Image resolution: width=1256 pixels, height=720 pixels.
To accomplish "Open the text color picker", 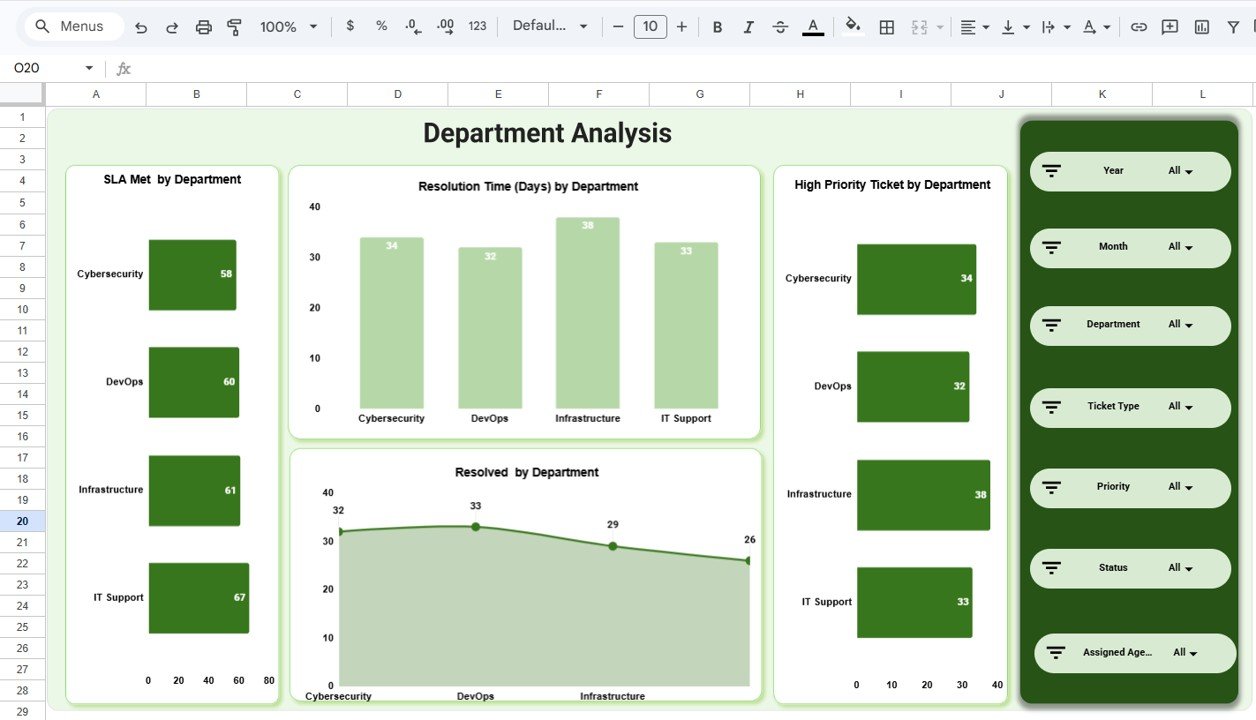I will pos(812,27).
